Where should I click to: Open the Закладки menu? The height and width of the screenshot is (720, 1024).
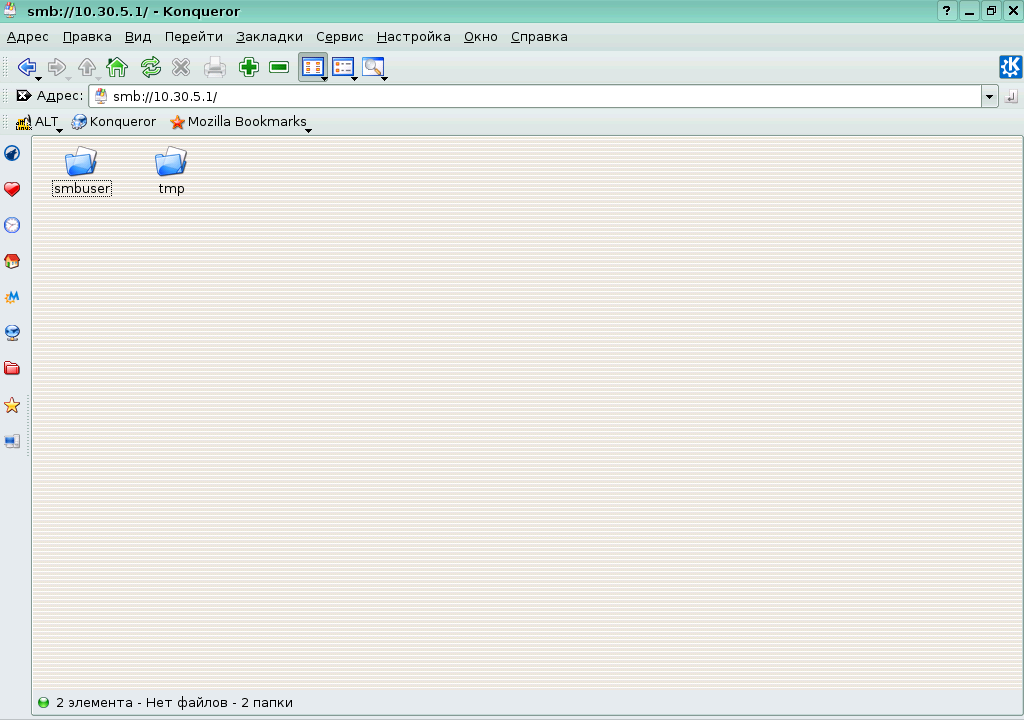pyautogui.click(x=267, y=36)
